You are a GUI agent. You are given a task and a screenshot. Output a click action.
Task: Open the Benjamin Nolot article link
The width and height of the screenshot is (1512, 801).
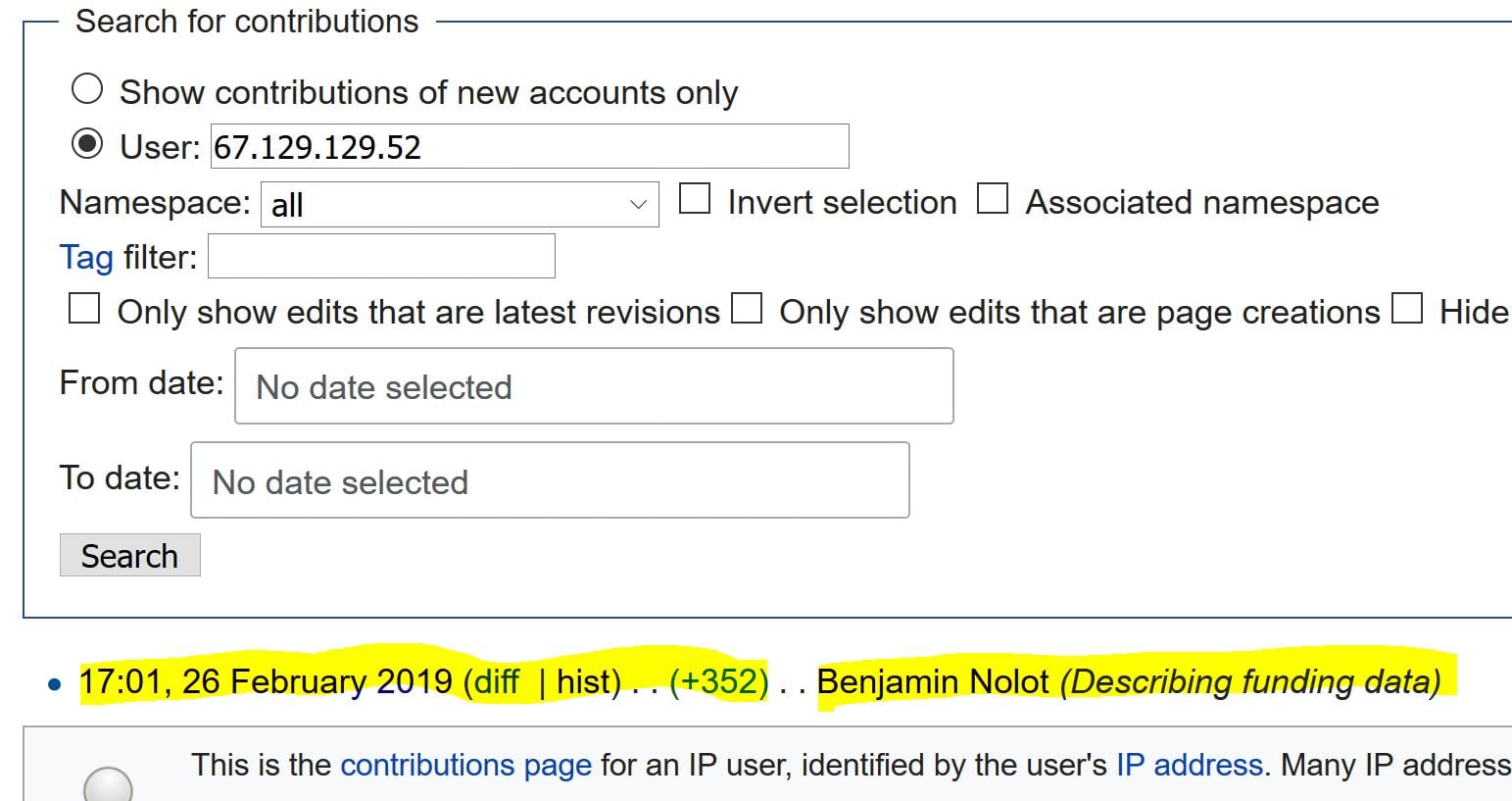(932, 681)
